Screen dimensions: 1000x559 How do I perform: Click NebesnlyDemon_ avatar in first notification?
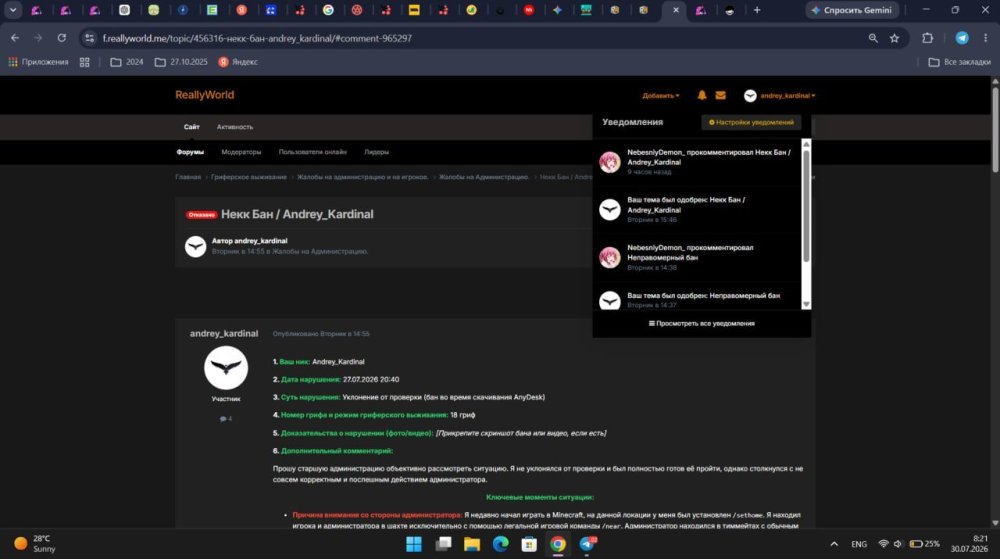pyautogui.click(x=610, y=162)
